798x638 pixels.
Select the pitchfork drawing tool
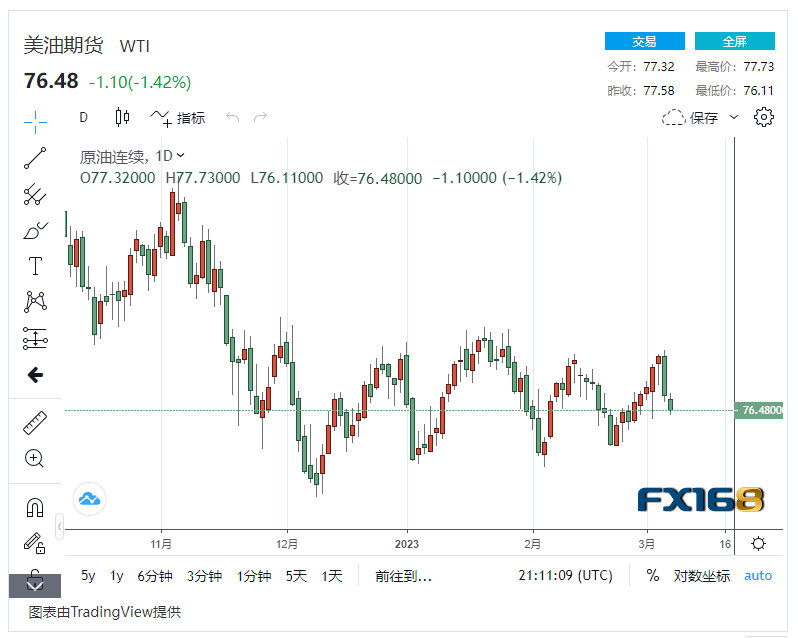tap(35, 194)
